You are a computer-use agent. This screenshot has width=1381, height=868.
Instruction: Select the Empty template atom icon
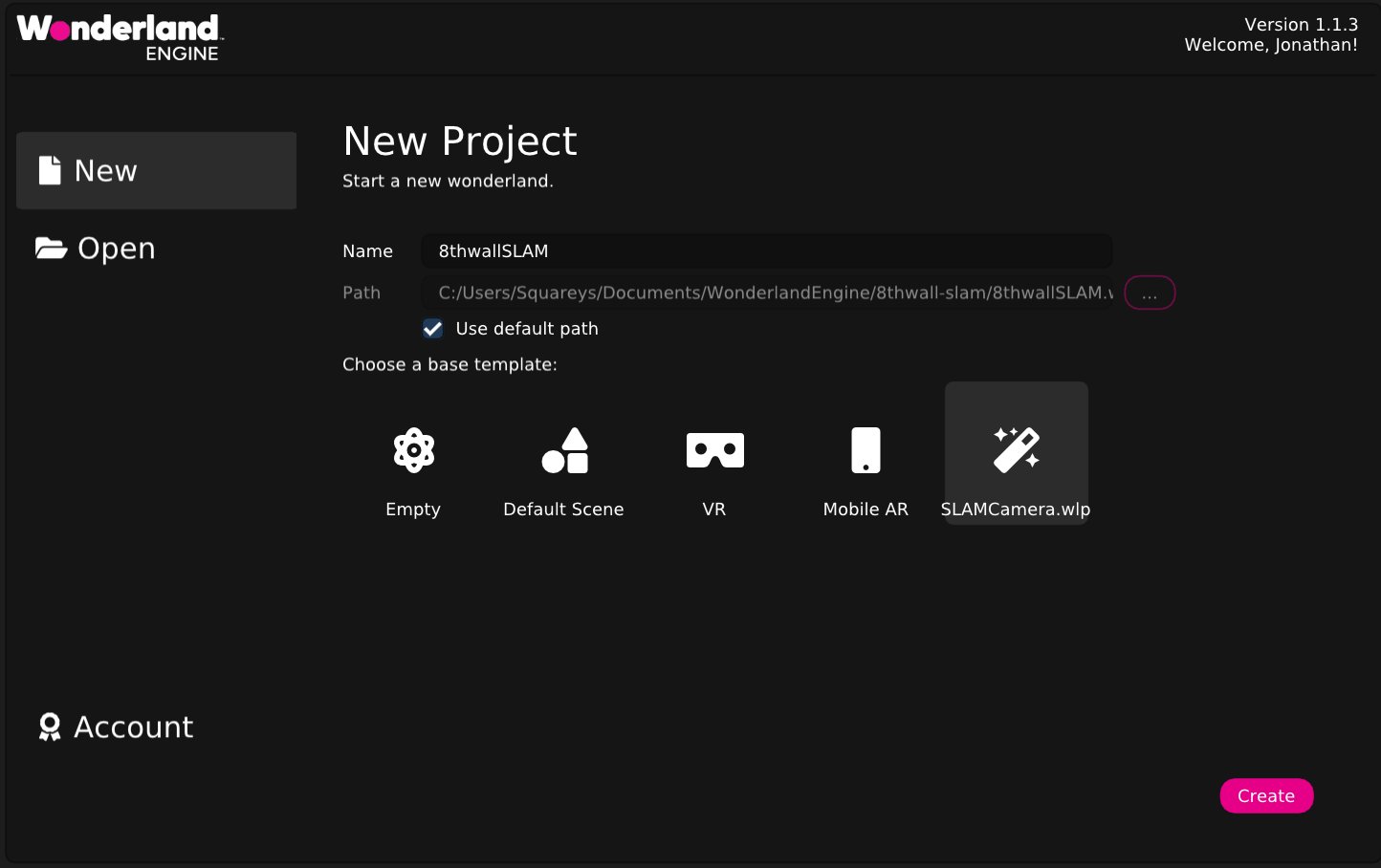413,449
